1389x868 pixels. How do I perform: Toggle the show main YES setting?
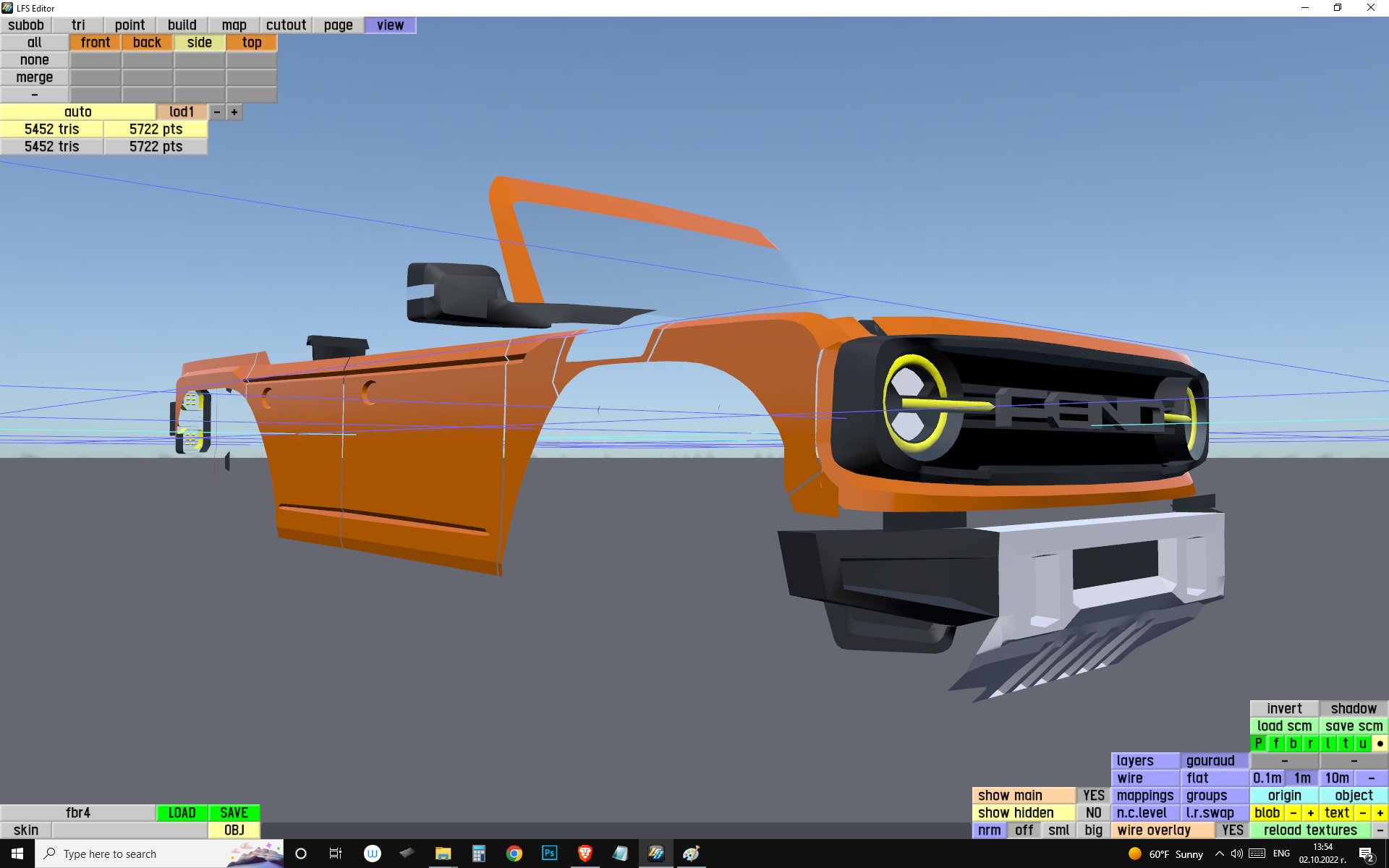click(1093, 795)
